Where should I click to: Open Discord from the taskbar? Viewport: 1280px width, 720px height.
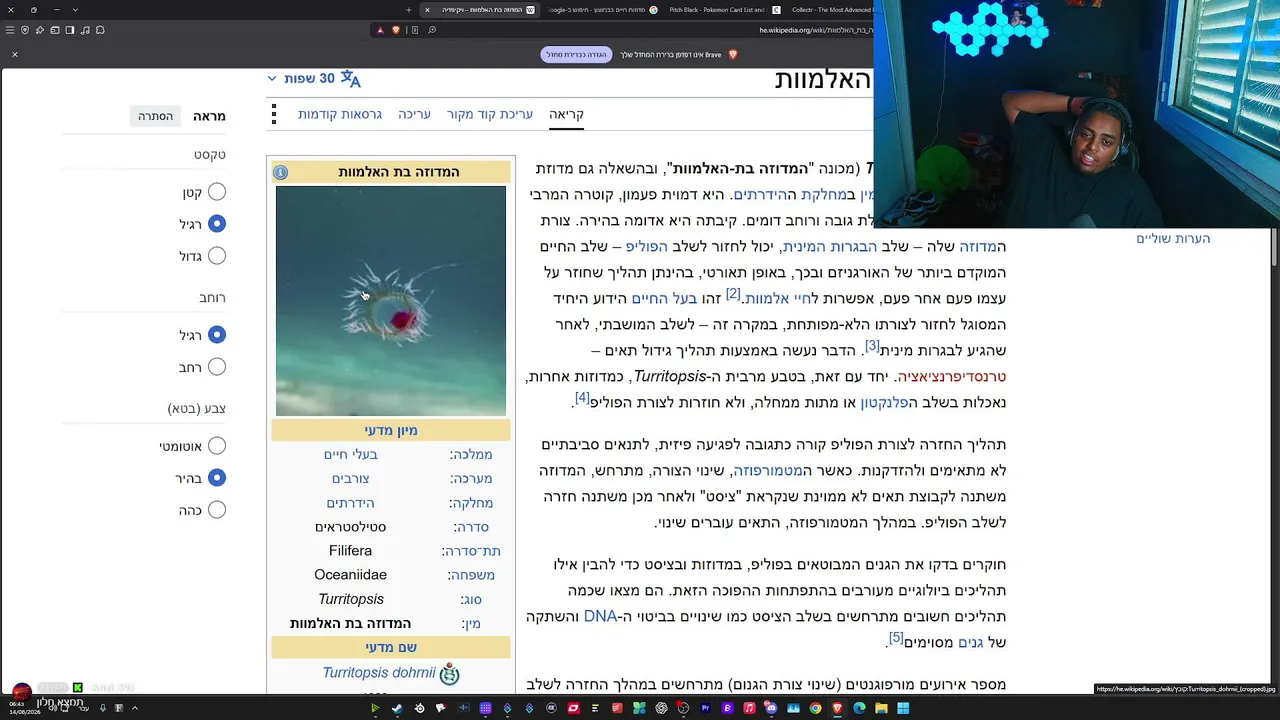(x=771, y=709)
